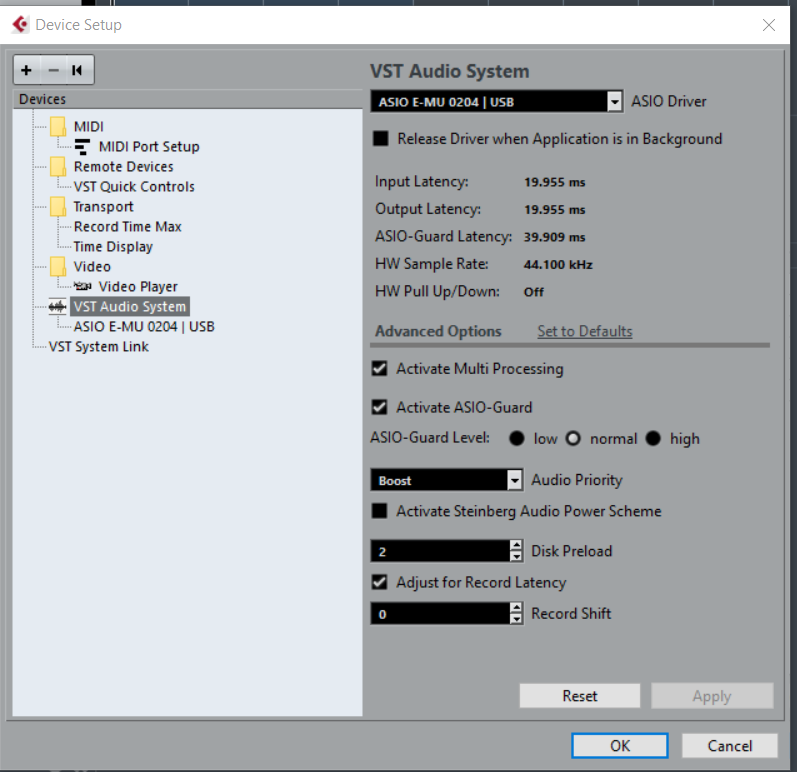797x772 pixels.
Task: Open Video Player tree item
Action: (138, 287)
